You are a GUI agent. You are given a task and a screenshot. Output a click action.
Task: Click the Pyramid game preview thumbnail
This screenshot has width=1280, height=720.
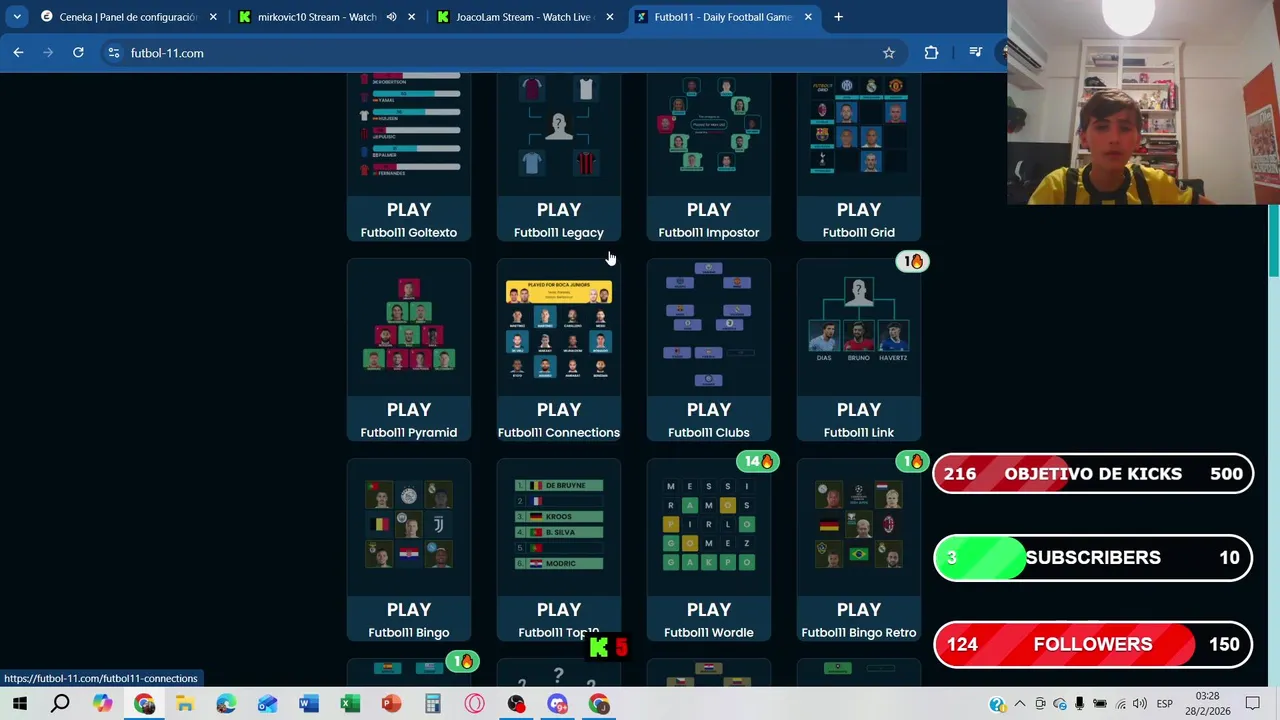[x=409, y=326]
